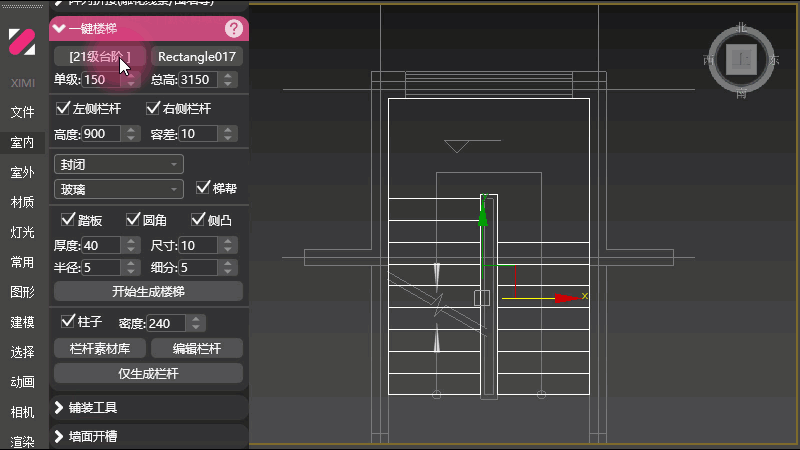The width and height of the screenshot is (800, 450).
Task: Toggle the 柱子 checkbox
Action: coord(67,321)
